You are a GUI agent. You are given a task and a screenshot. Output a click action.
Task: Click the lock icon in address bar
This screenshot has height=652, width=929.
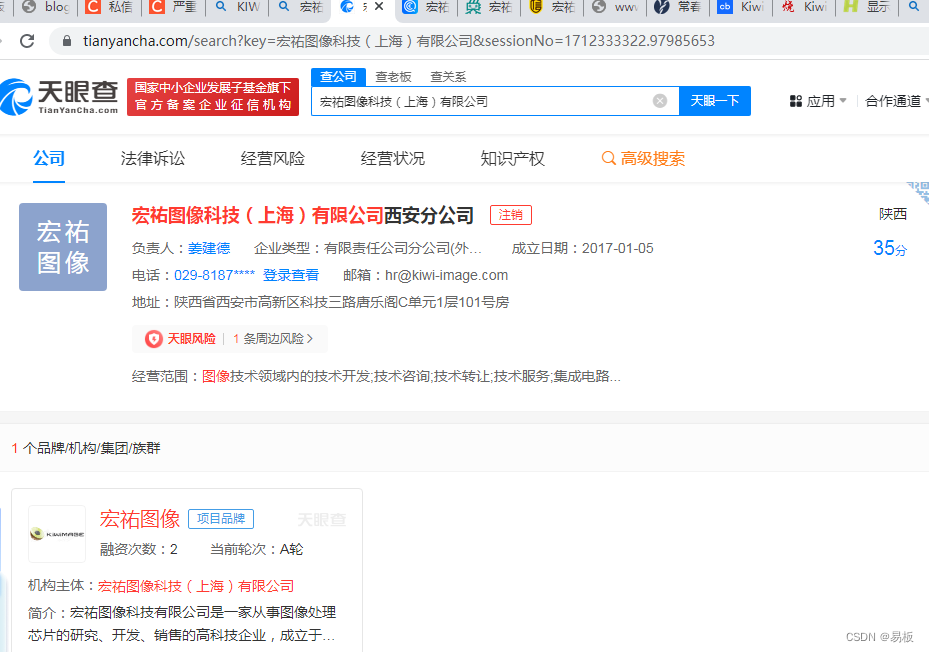coord(67,41)
